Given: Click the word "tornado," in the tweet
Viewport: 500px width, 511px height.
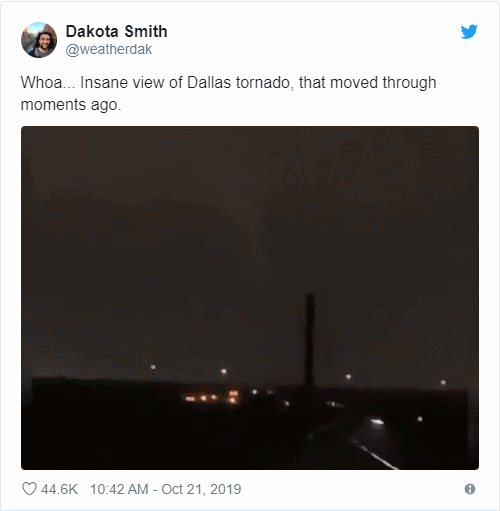Looking at the screenshot, I should pos(265,82).
